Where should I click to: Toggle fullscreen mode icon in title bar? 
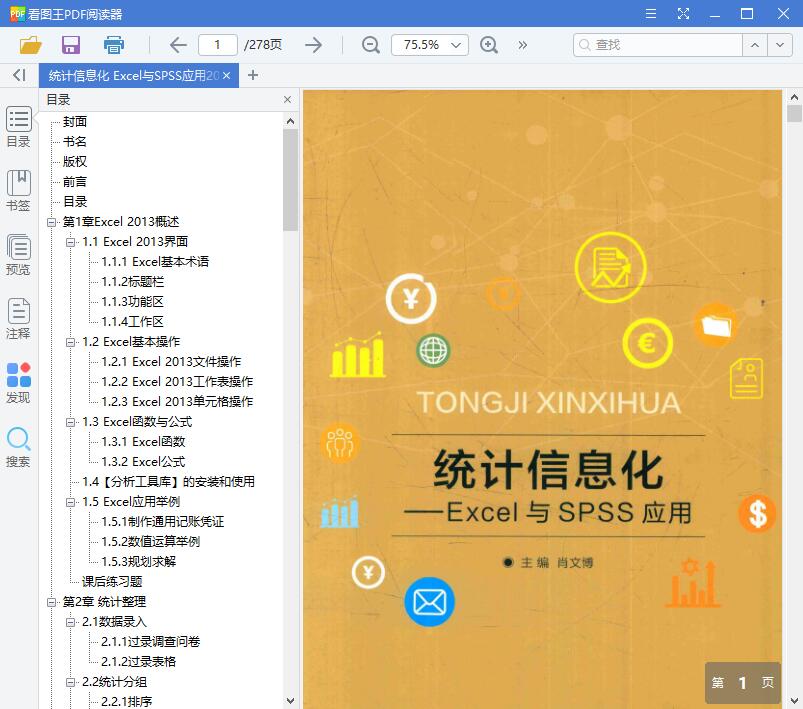click(x=683, y=13)
